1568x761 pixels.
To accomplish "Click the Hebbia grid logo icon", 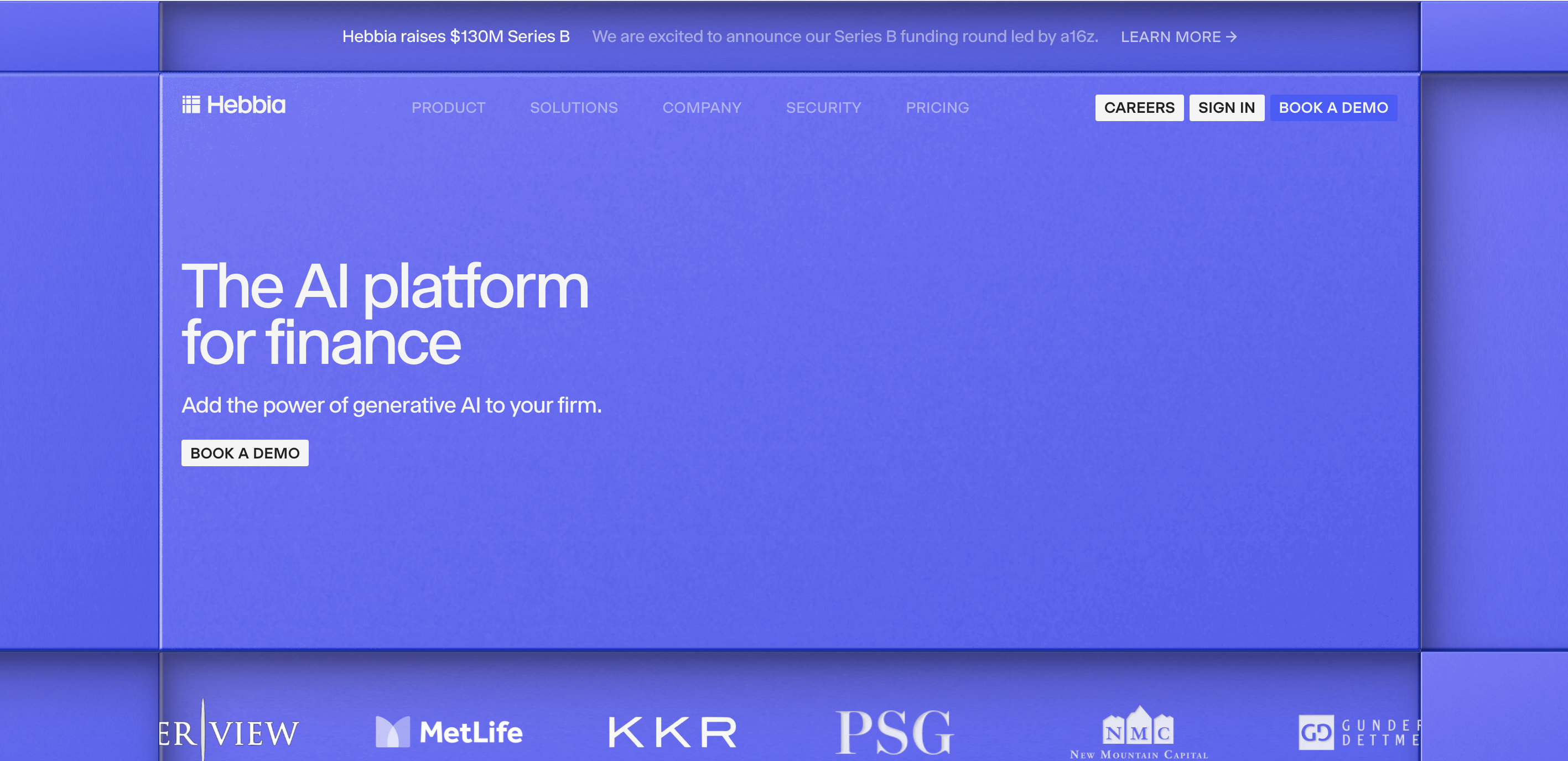I will click(x=190, y=105).
